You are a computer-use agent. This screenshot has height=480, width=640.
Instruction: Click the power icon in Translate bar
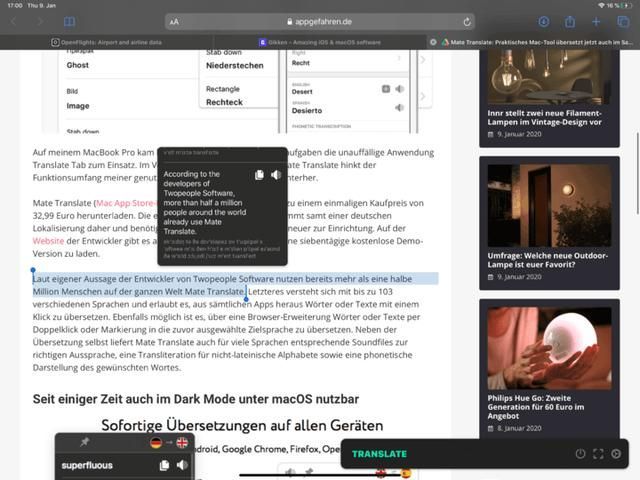(x=580, y=454)
